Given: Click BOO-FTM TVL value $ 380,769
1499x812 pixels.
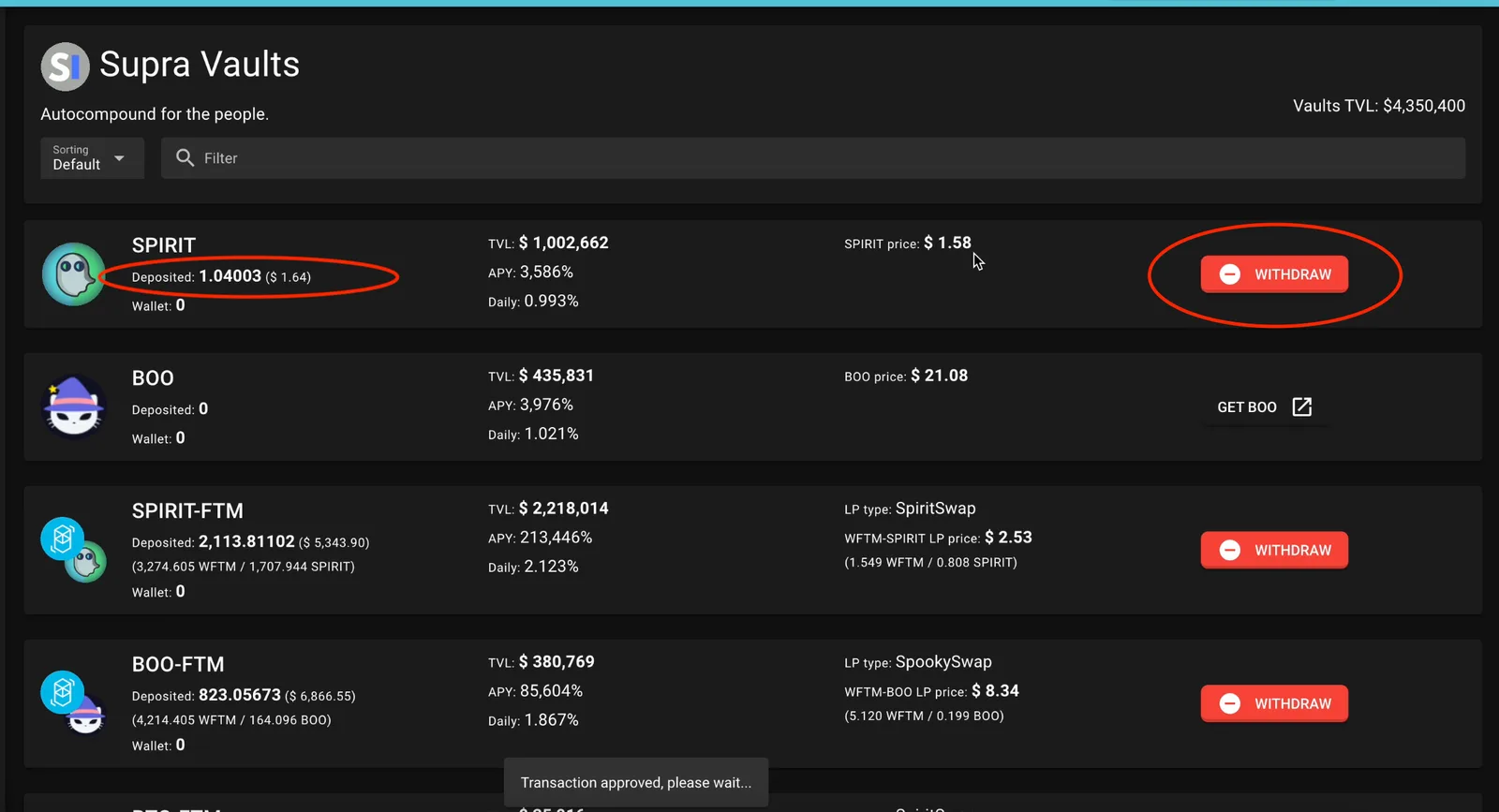Looking at the screenshot, I should (x=557, y=662).
